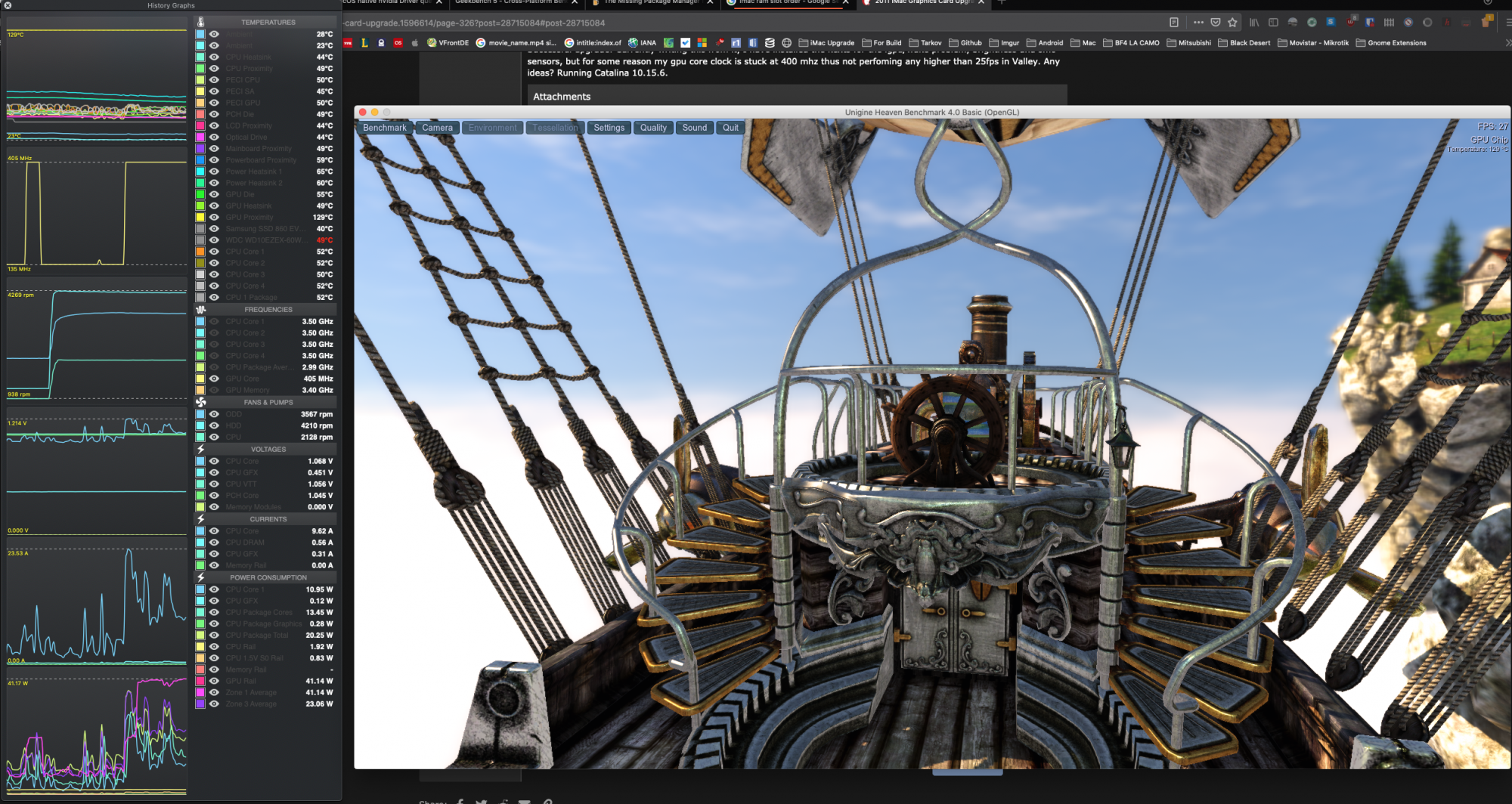Toggle eye icon for GPU Core frequency
This screenshot has height=804, width=1512.
point(215,379)
